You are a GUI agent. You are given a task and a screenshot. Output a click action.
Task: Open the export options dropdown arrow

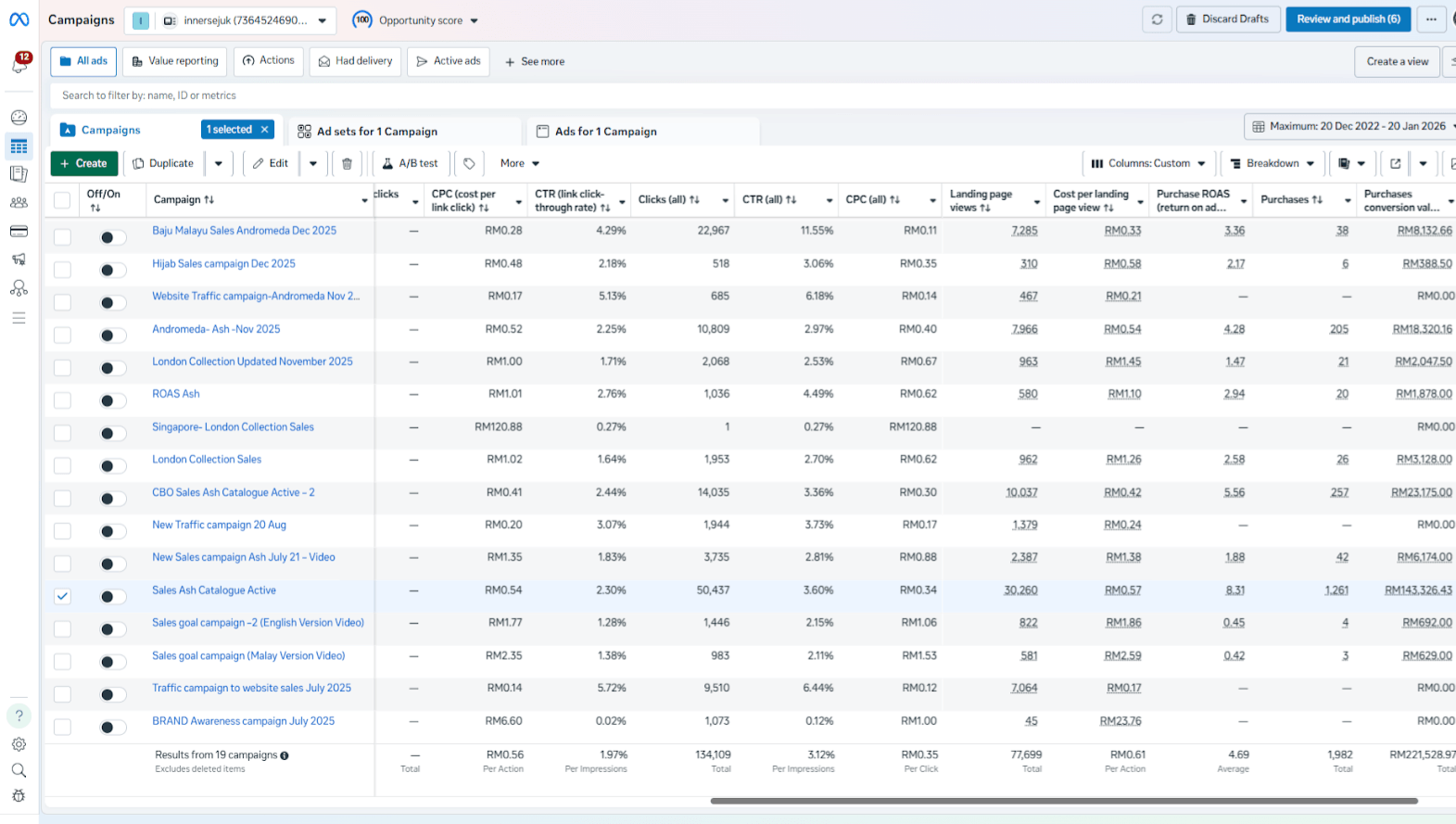click(1423, 163)
